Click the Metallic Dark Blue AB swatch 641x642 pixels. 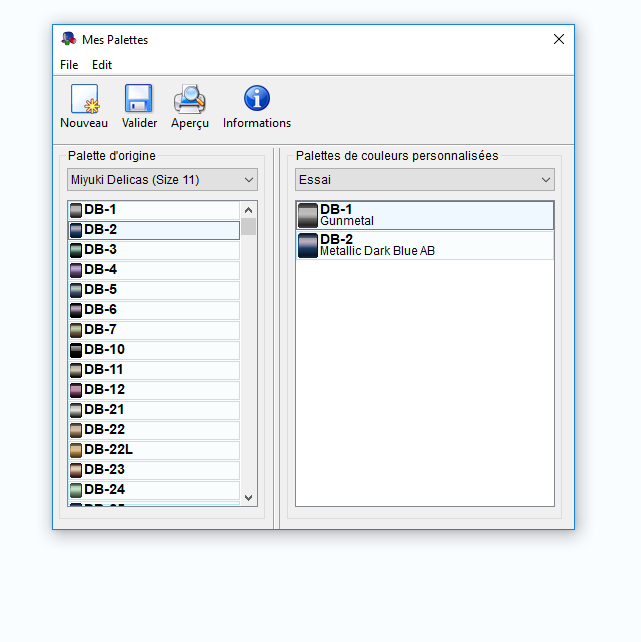click(308, 245)
